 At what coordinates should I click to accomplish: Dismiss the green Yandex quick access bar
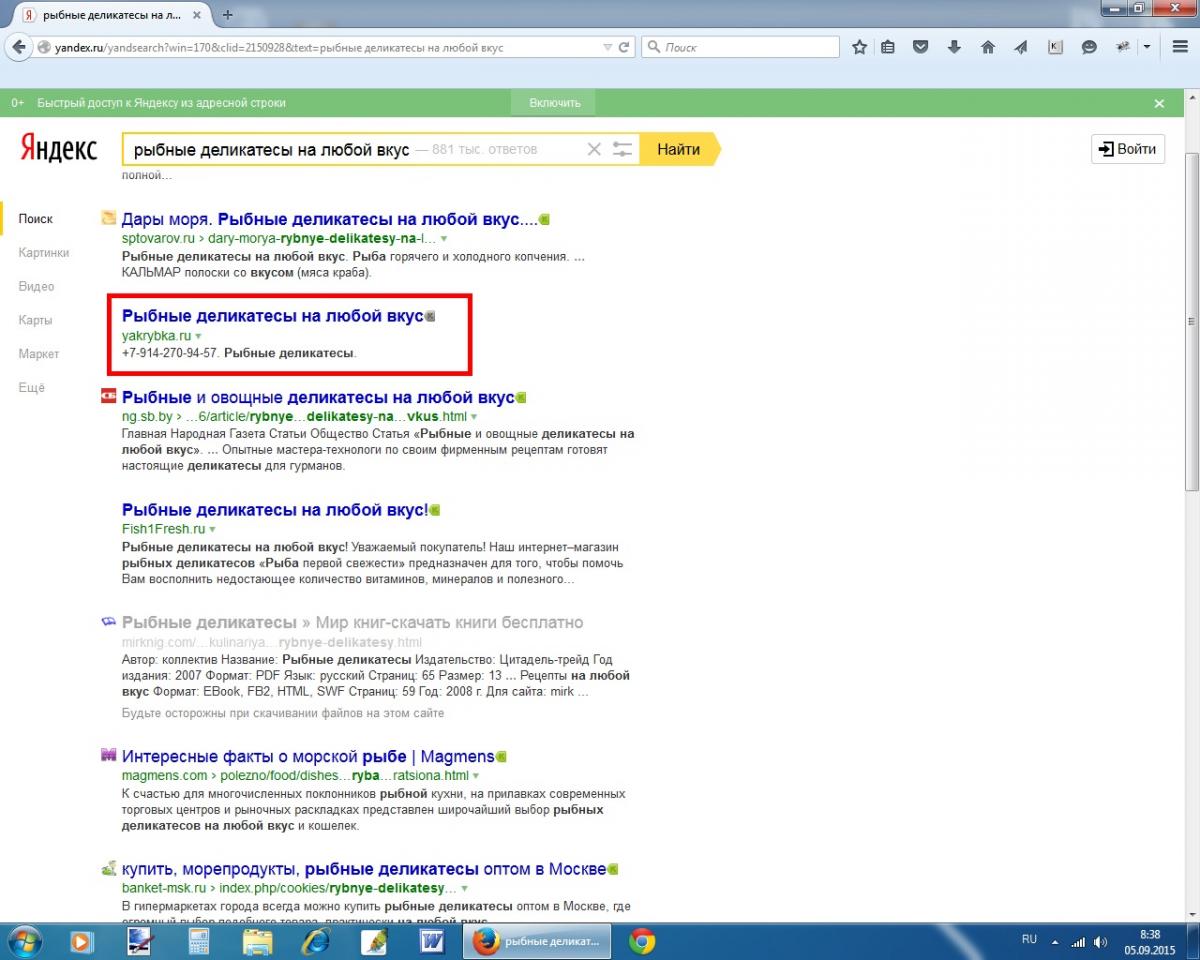click(1159, 103)
